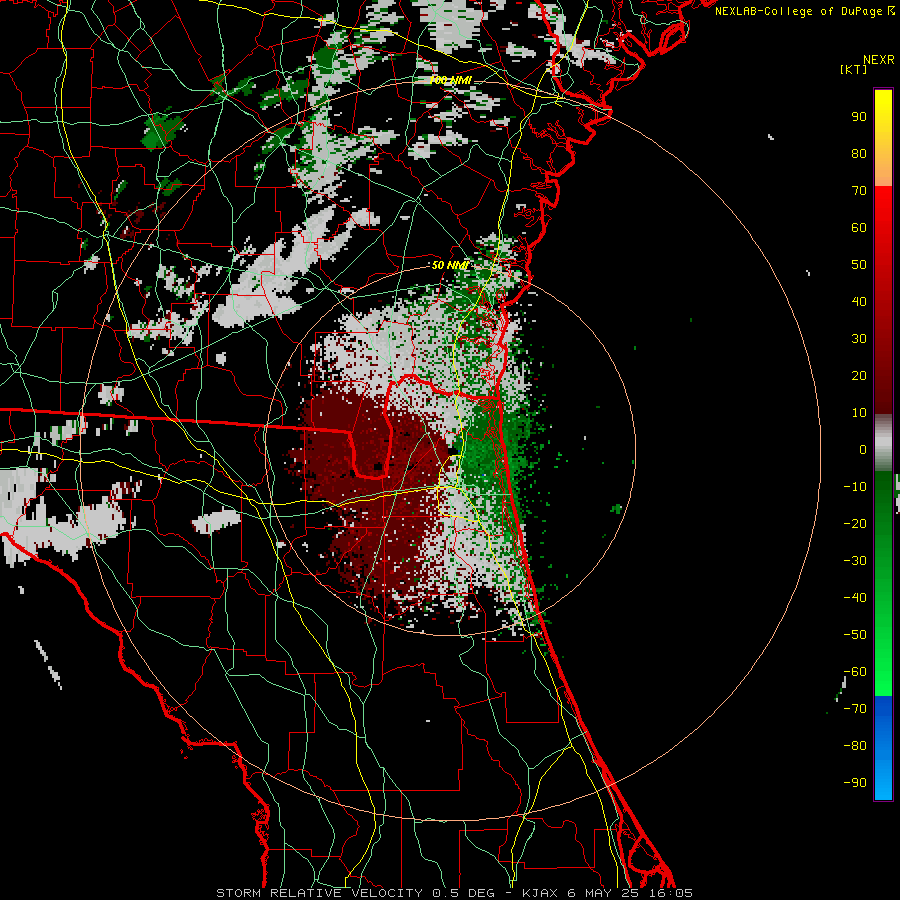900x900 pixels.
Task: Click the 50 NMI range ring label
Action: (x=450, y=265)
